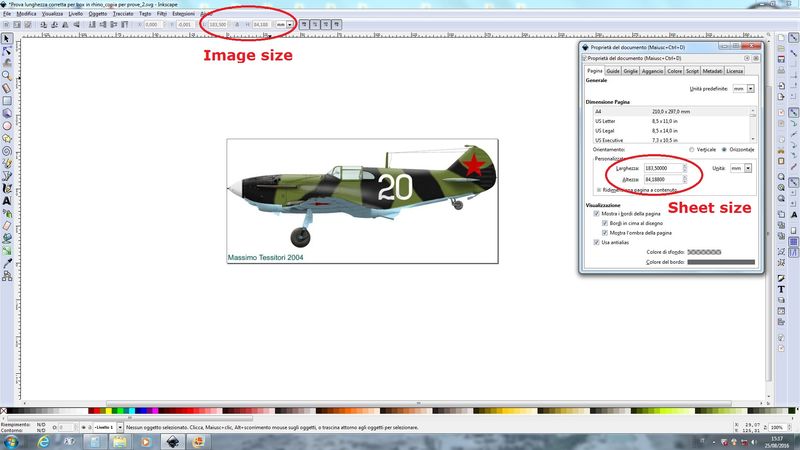Choose US Letter in the page size list
Image resolution: width=800 pixels, height=450 pixels.
[x=671, y=121]
